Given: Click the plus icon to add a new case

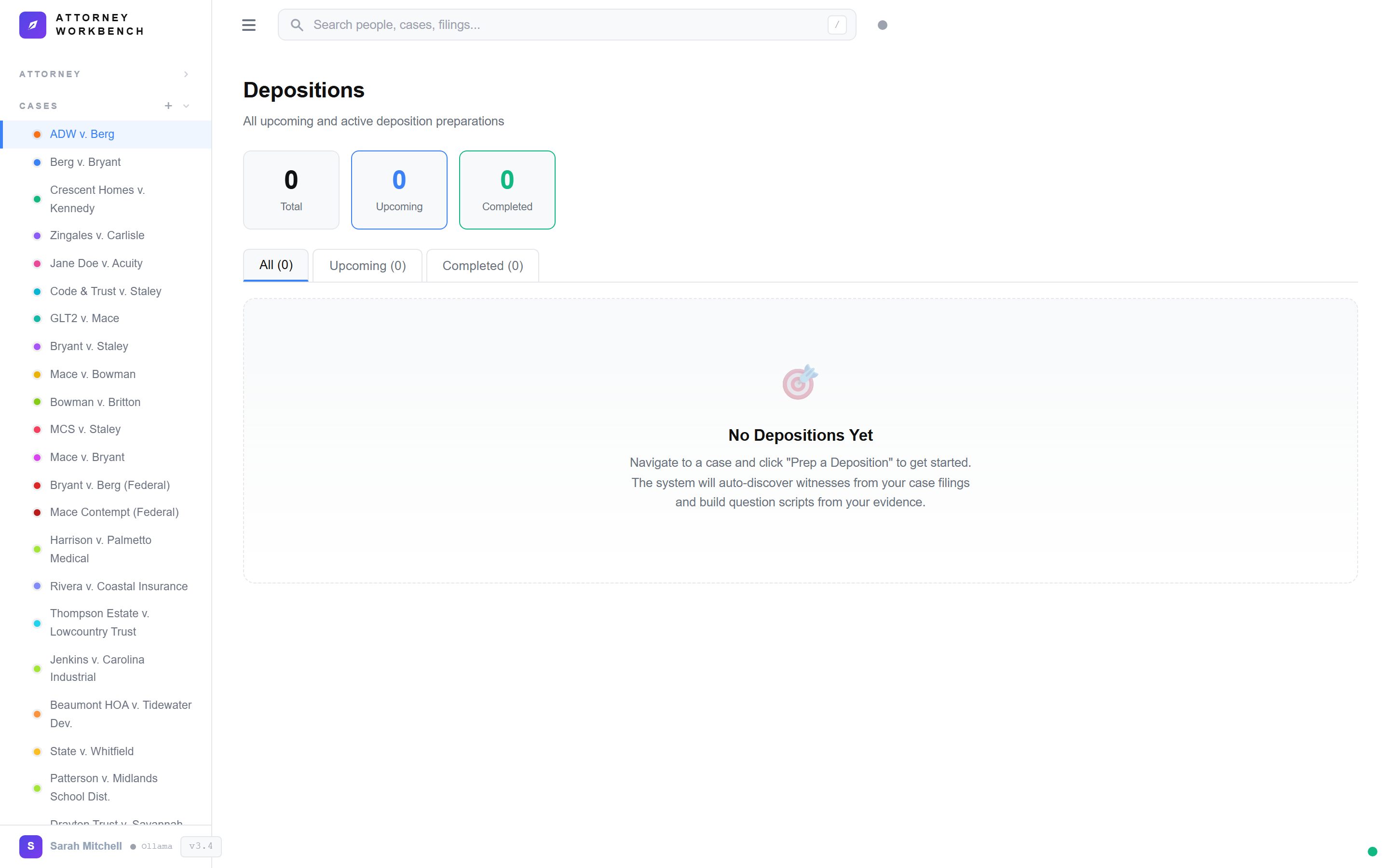Looking at the screenshot, I should [168, 106].
